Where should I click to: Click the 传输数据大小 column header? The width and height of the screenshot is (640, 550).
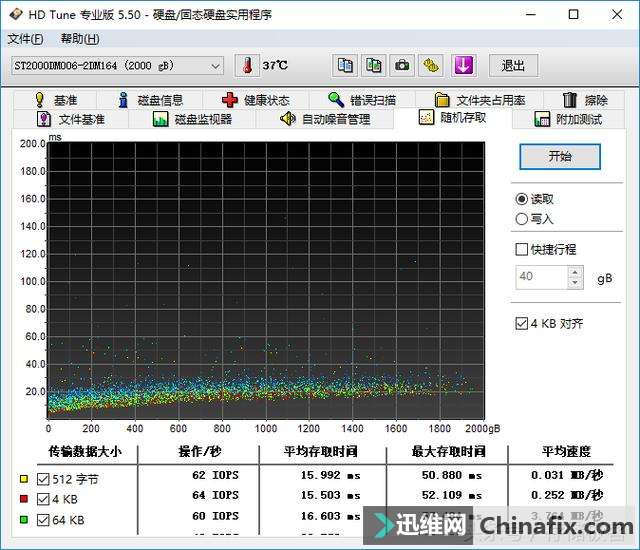(x=85, y=451)
